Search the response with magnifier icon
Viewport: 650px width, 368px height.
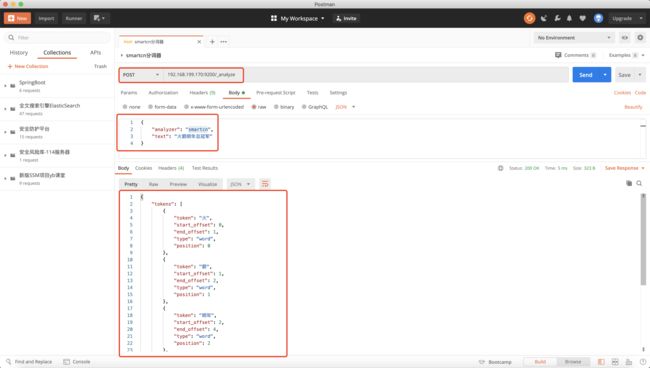coord(639,183)
